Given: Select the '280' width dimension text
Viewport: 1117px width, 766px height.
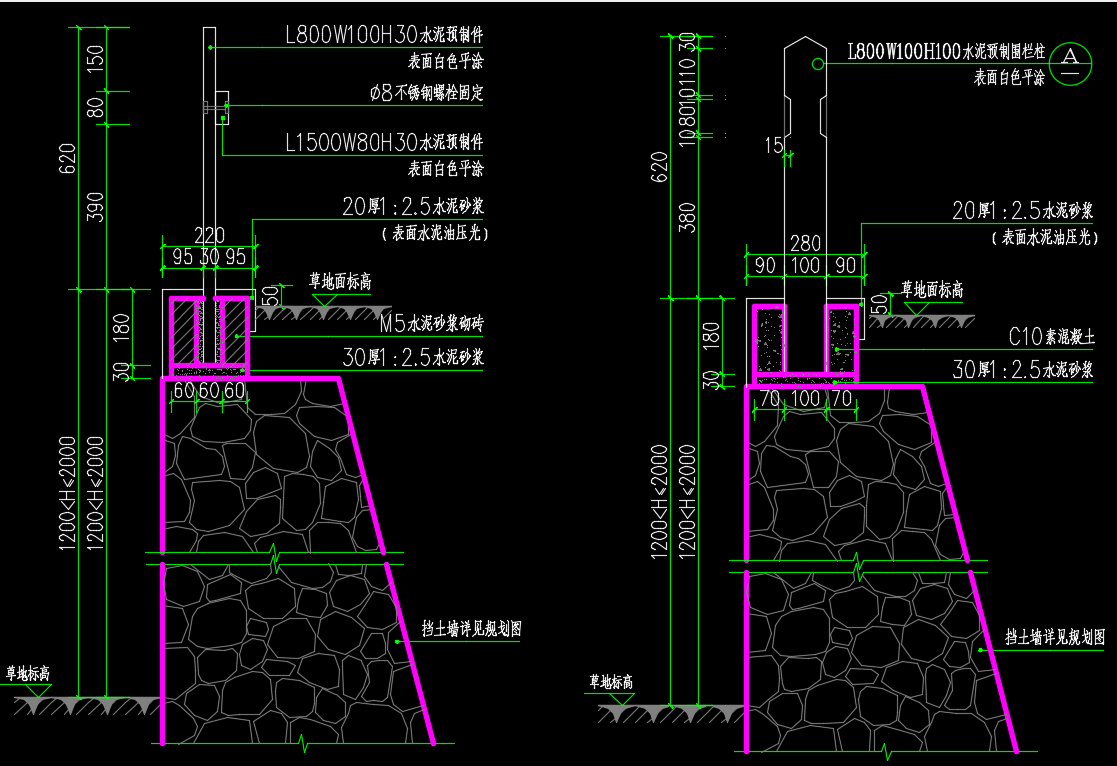Looking at the screenshot, I should [x=805, y=244].
